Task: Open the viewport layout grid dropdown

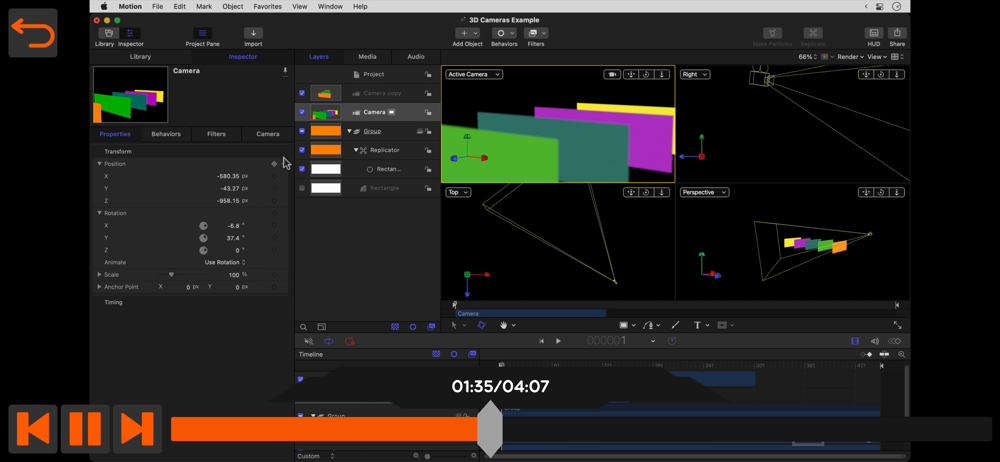Action: point(897,57)
